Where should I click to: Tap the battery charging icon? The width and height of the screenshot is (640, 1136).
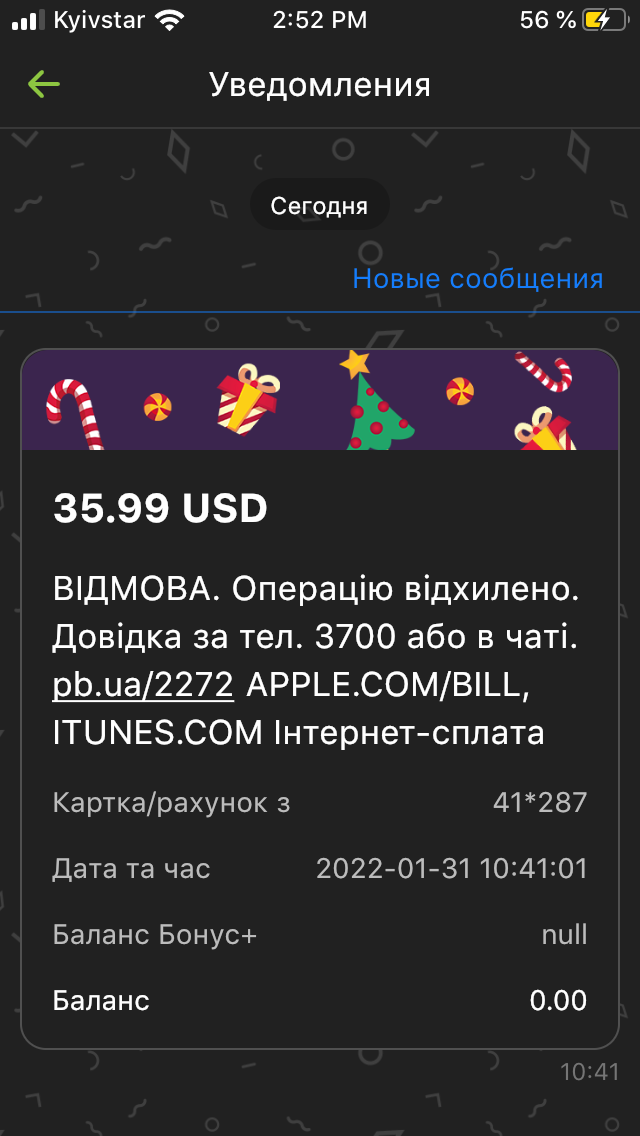[x=604, y=20]
